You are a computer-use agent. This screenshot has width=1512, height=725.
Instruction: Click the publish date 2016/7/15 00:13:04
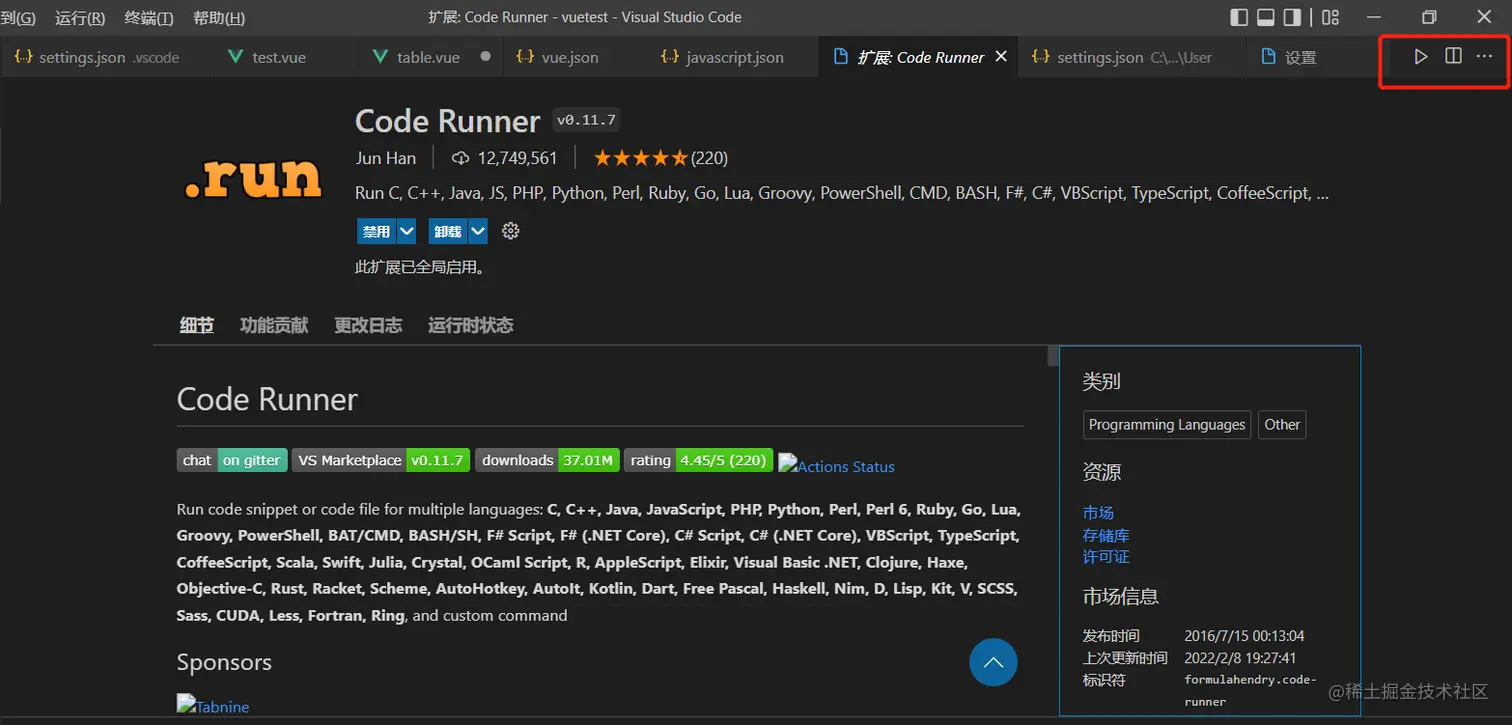tap(1244, 636)
